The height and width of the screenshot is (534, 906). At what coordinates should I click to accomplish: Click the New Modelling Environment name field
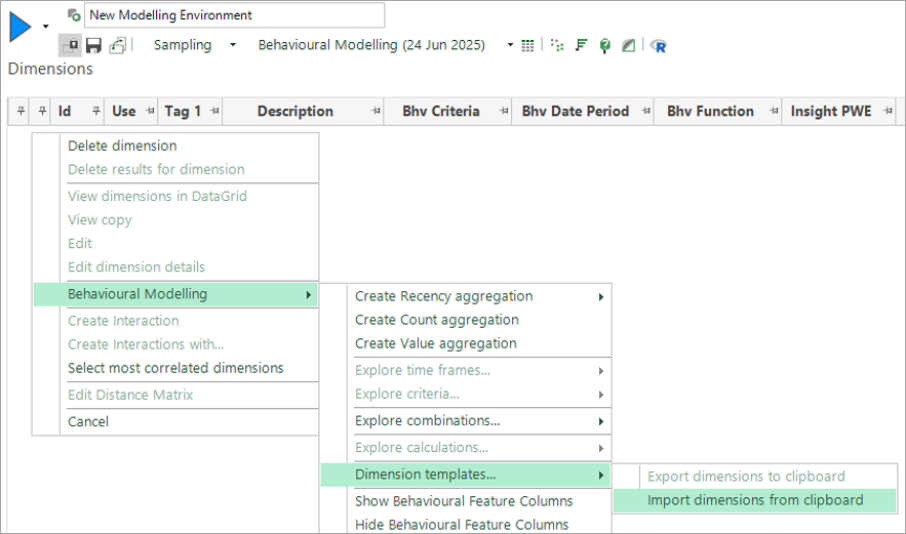(234, 15)
